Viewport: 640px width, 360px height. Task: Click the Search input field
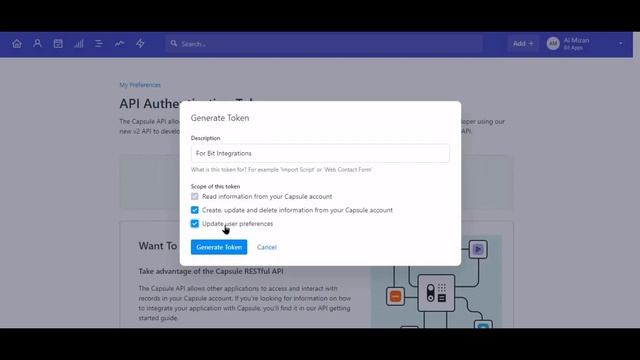click(324, 44)
